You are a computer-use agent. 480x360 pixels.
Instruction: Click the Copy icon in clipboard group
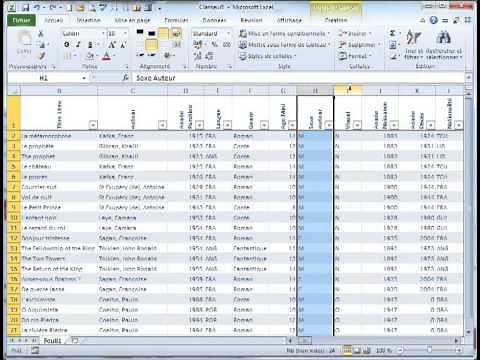coord(41,44)
